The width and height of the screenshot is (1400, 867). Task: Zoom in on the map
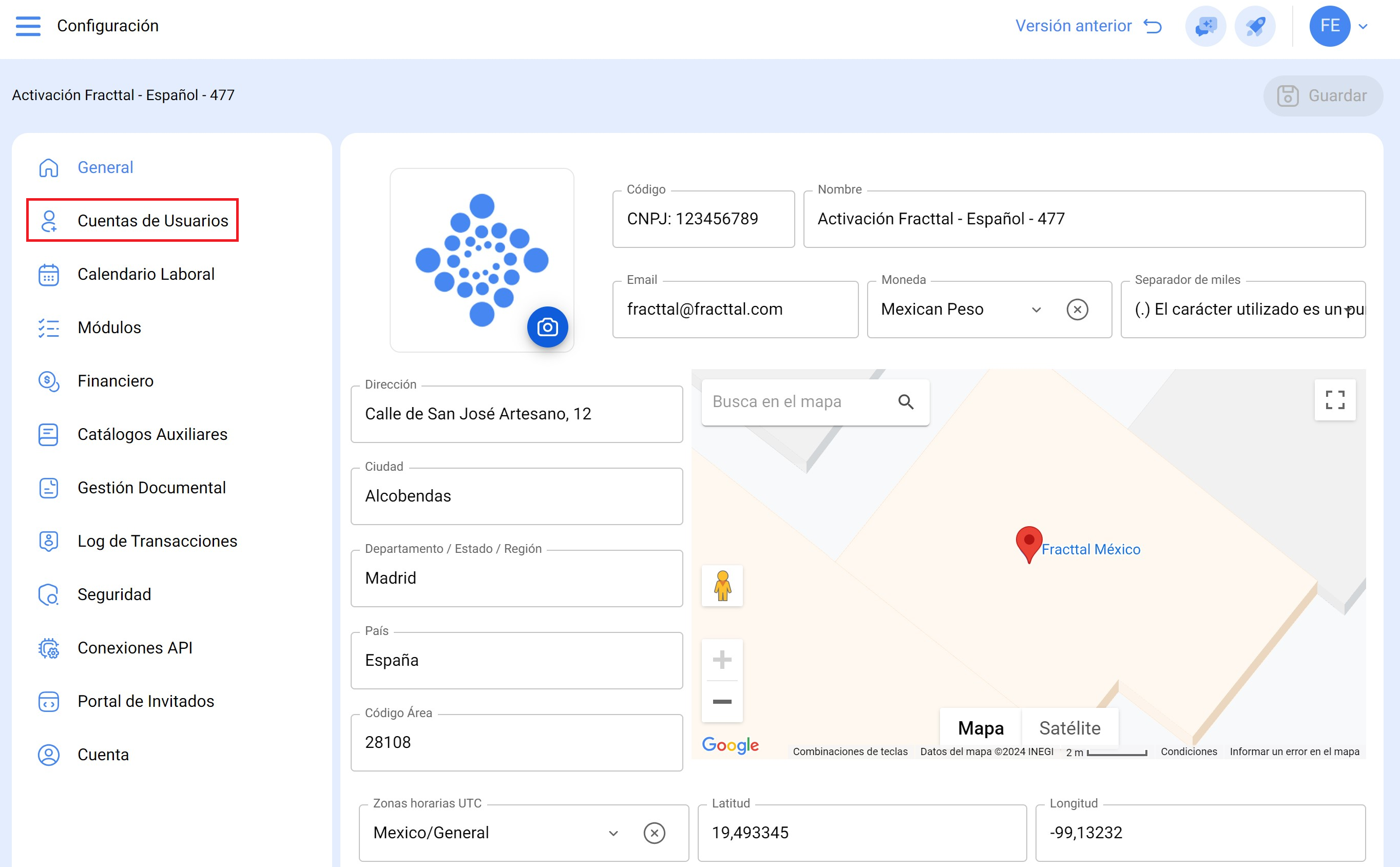coord(722,660)
